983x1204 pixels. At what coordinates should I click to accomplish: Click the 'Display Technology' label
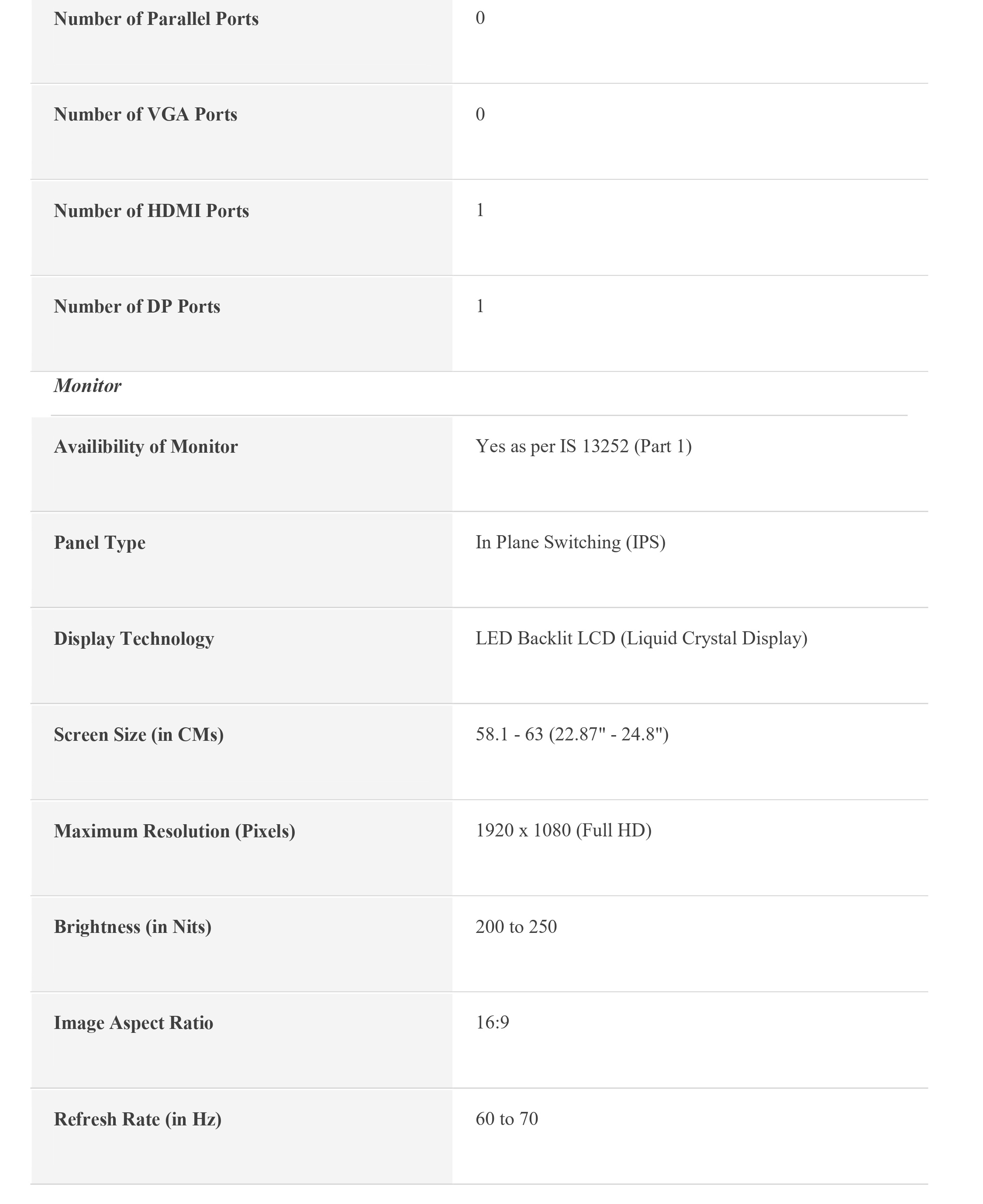click(134, 639)
